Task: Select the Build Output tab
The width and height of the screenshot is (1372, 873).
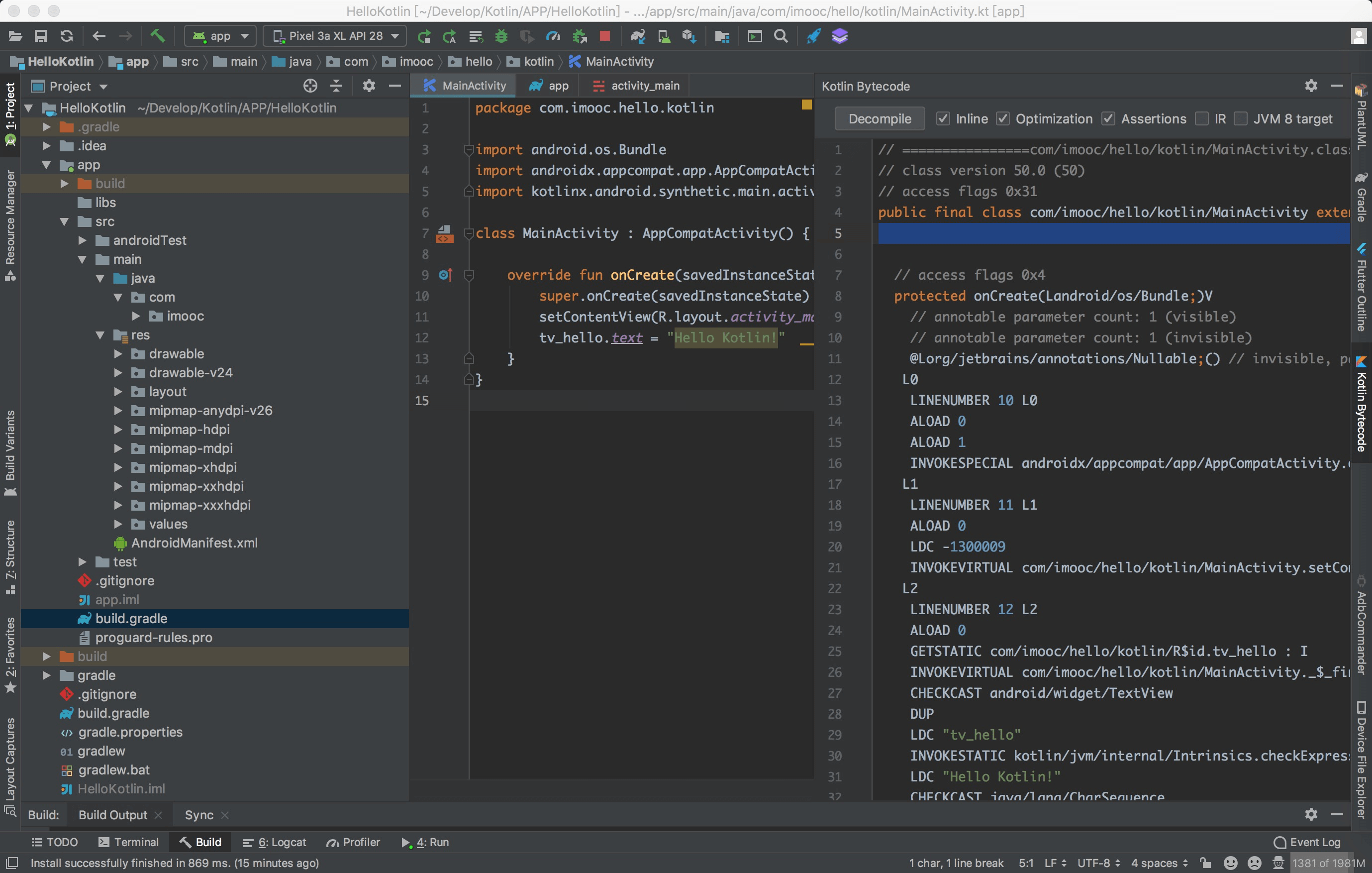Action: pyautogui.click(x=113, y=814)
